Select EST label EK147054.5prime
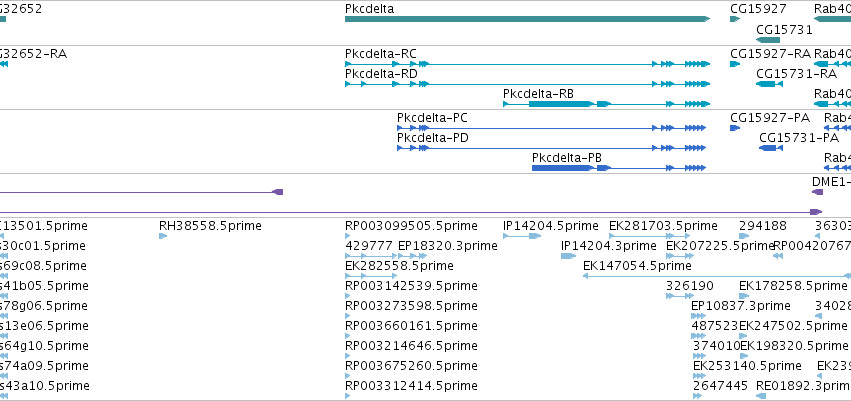The height and width of the screenshot is (401, 851). 637,266
